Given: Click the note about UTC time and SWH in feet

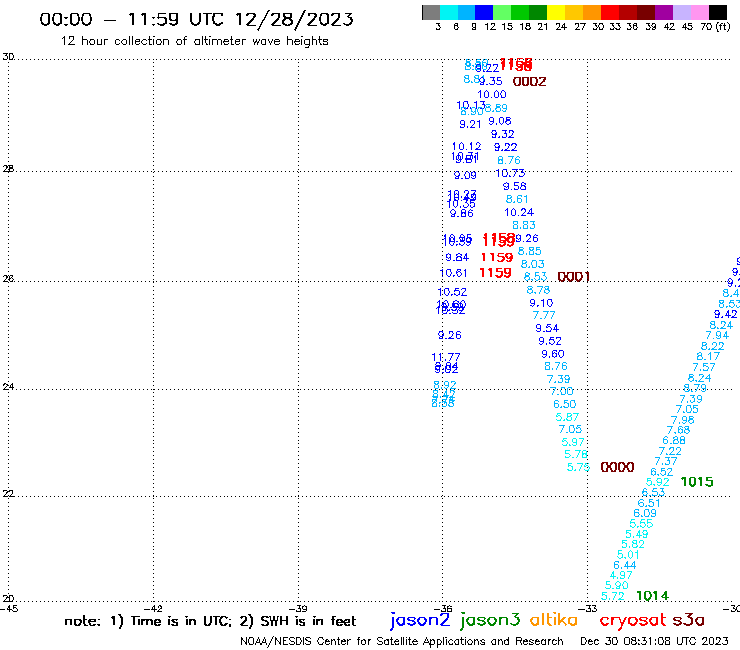Looking at the screenshot, I should pyautogui.click(x=210, y=621).
